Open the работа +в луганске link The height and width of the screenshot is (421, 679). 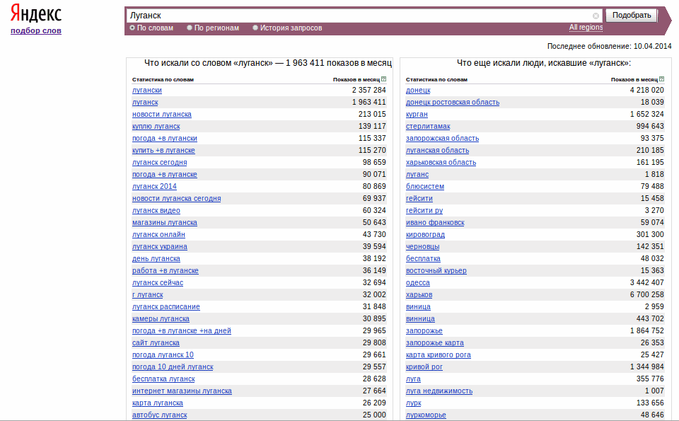165,271
